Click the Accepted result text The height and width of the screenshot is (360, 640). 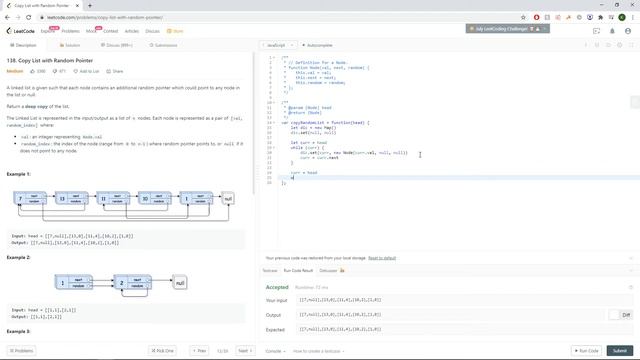277,287
